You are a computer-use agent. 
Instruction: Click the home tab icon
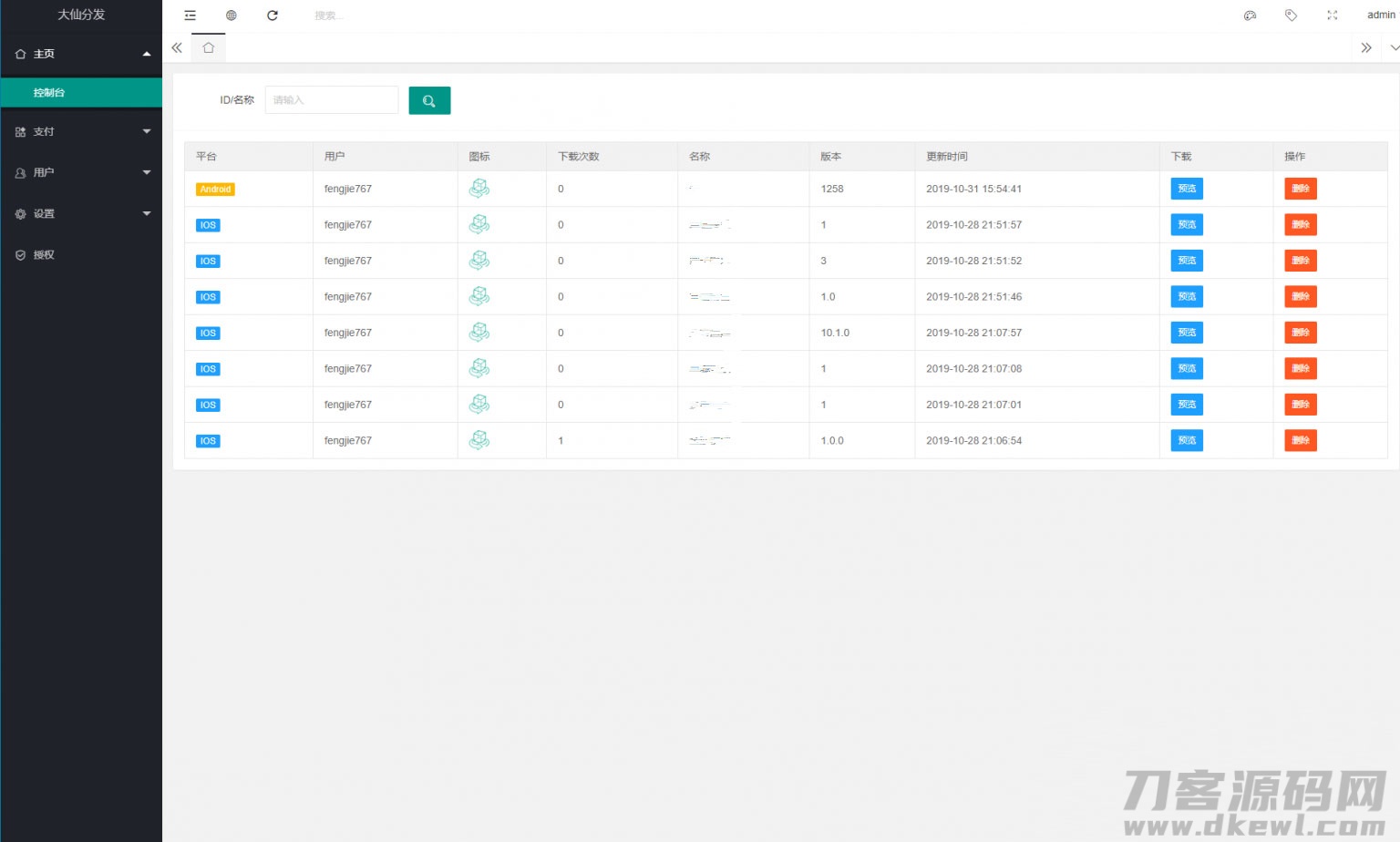pos(209,47)
